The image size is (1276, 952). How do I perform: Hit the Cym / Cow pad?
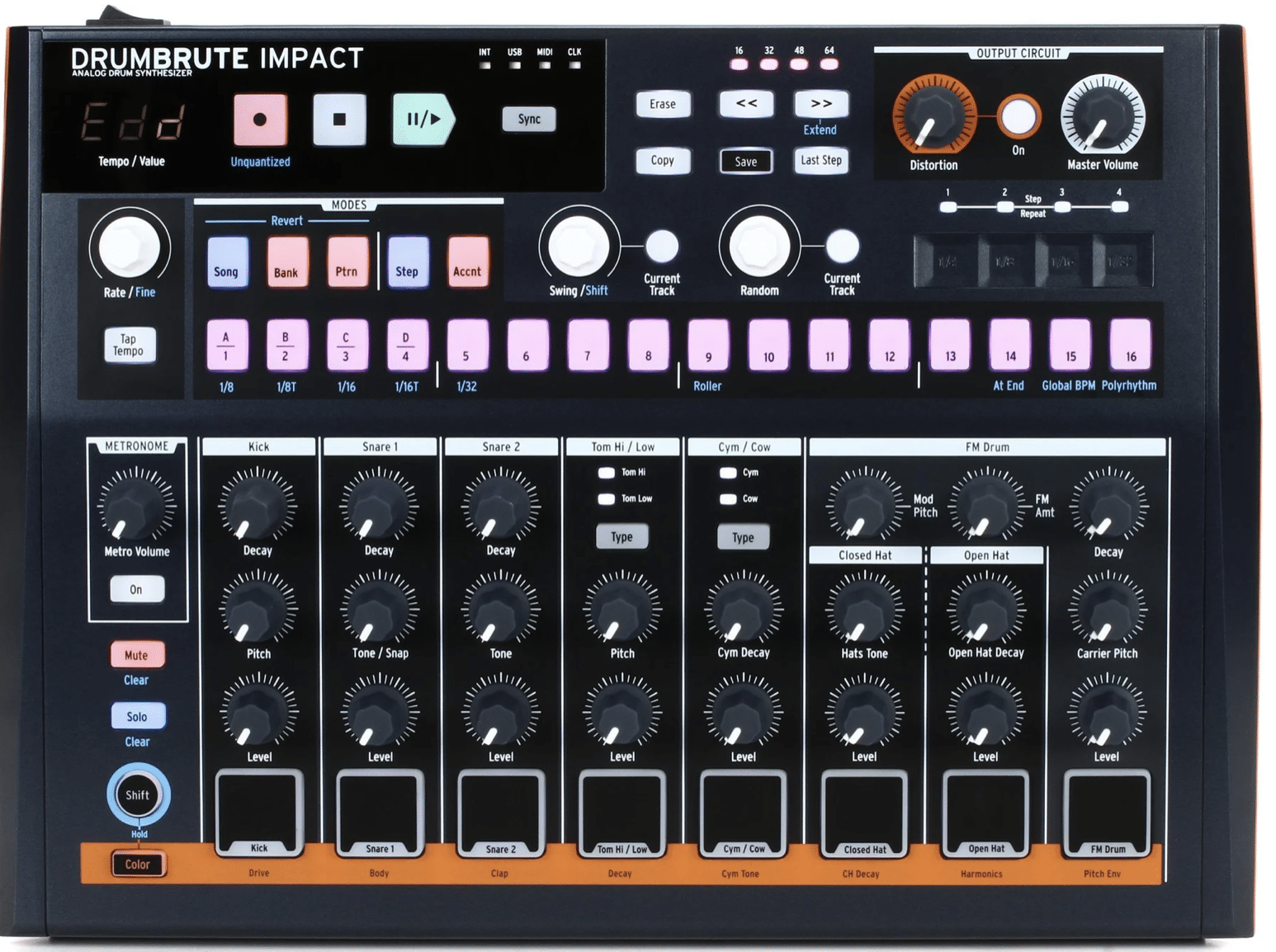744,813
